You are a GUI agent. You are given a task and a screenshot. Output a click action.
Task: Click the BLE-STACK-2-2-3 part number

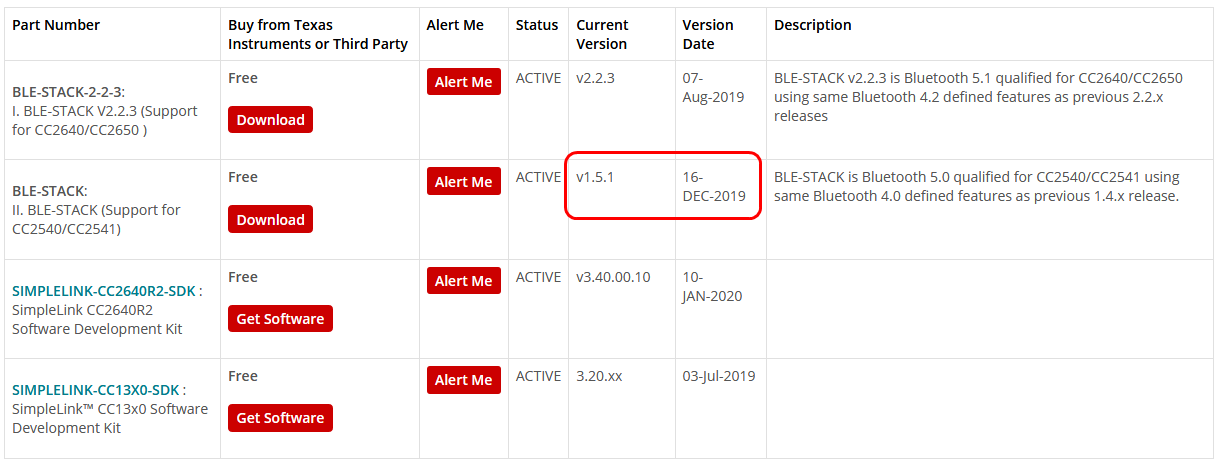(x=68, y=92)
